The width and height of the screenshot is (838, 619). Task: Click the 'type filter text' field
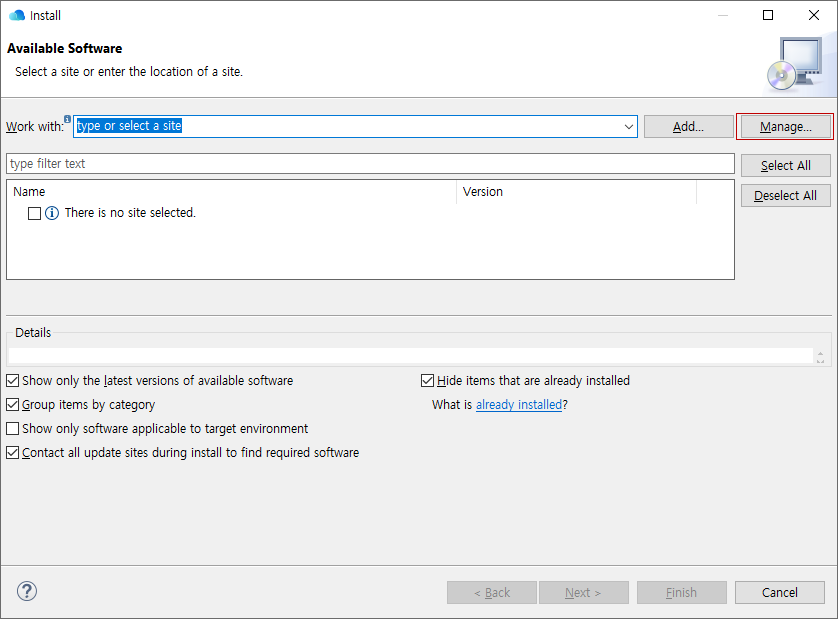click(x=370, y=164)
